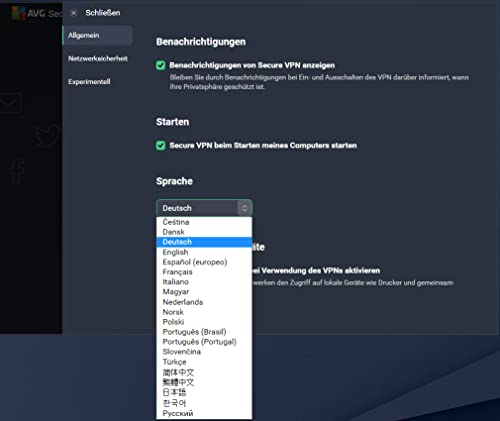Pick Slovenčina from language list
Image resolution: width=500 pixels, height=421 pixels.
(204, 352)
